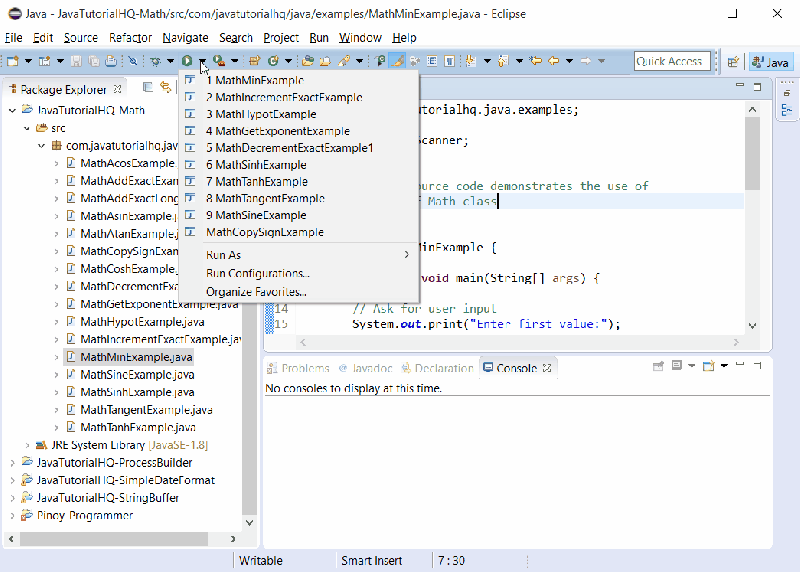Select MathSineExample.java in tree
The image size is (800, 572).
coord(137,375)
